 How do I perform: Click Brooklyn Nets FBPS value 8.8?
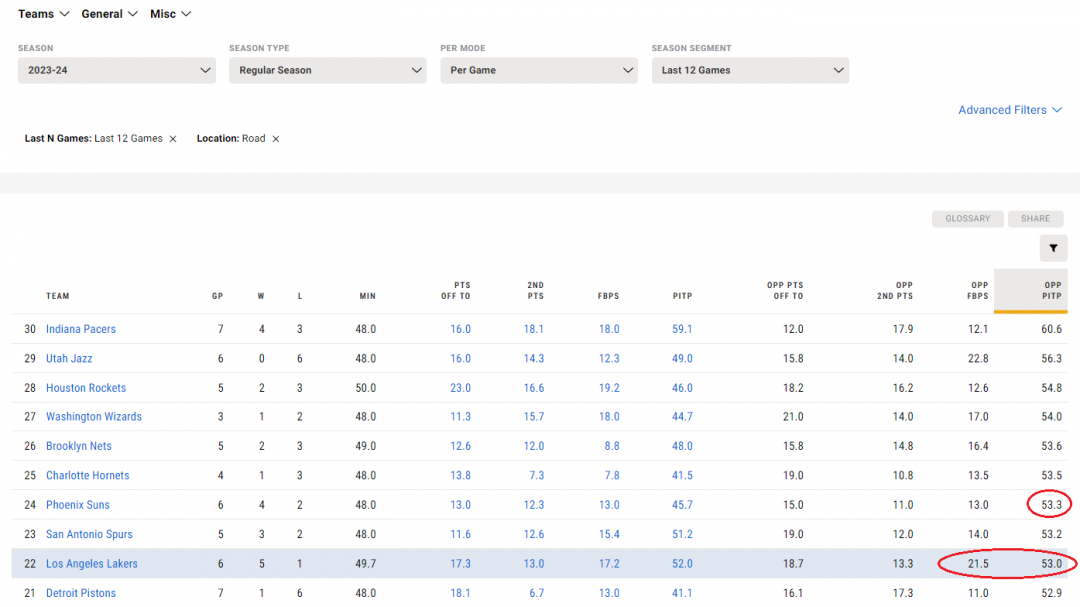(612, 446)
